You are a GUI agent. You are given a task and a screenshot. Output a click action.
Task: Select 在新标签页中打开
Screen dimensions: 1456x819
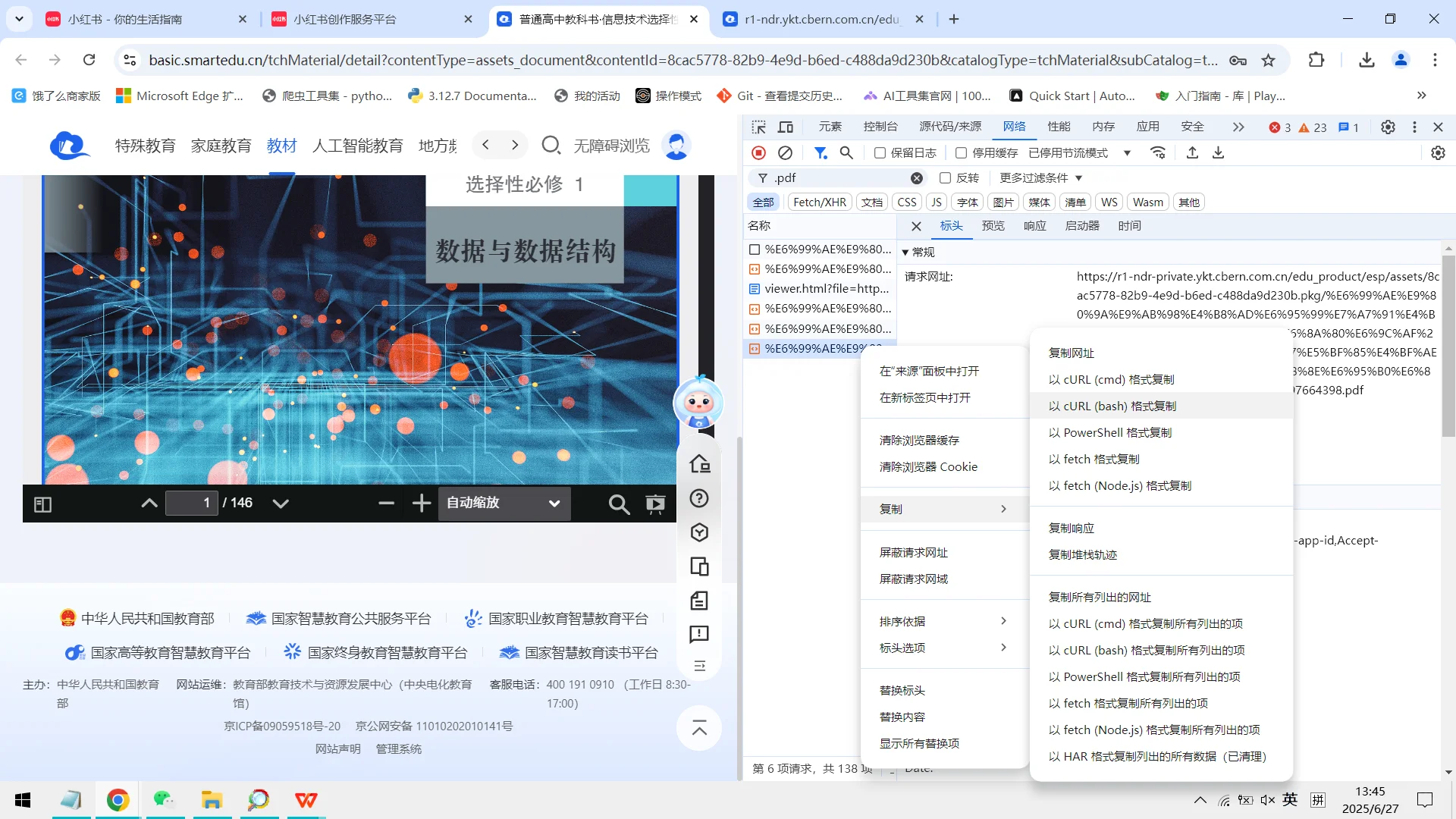(x=944, y=398)
